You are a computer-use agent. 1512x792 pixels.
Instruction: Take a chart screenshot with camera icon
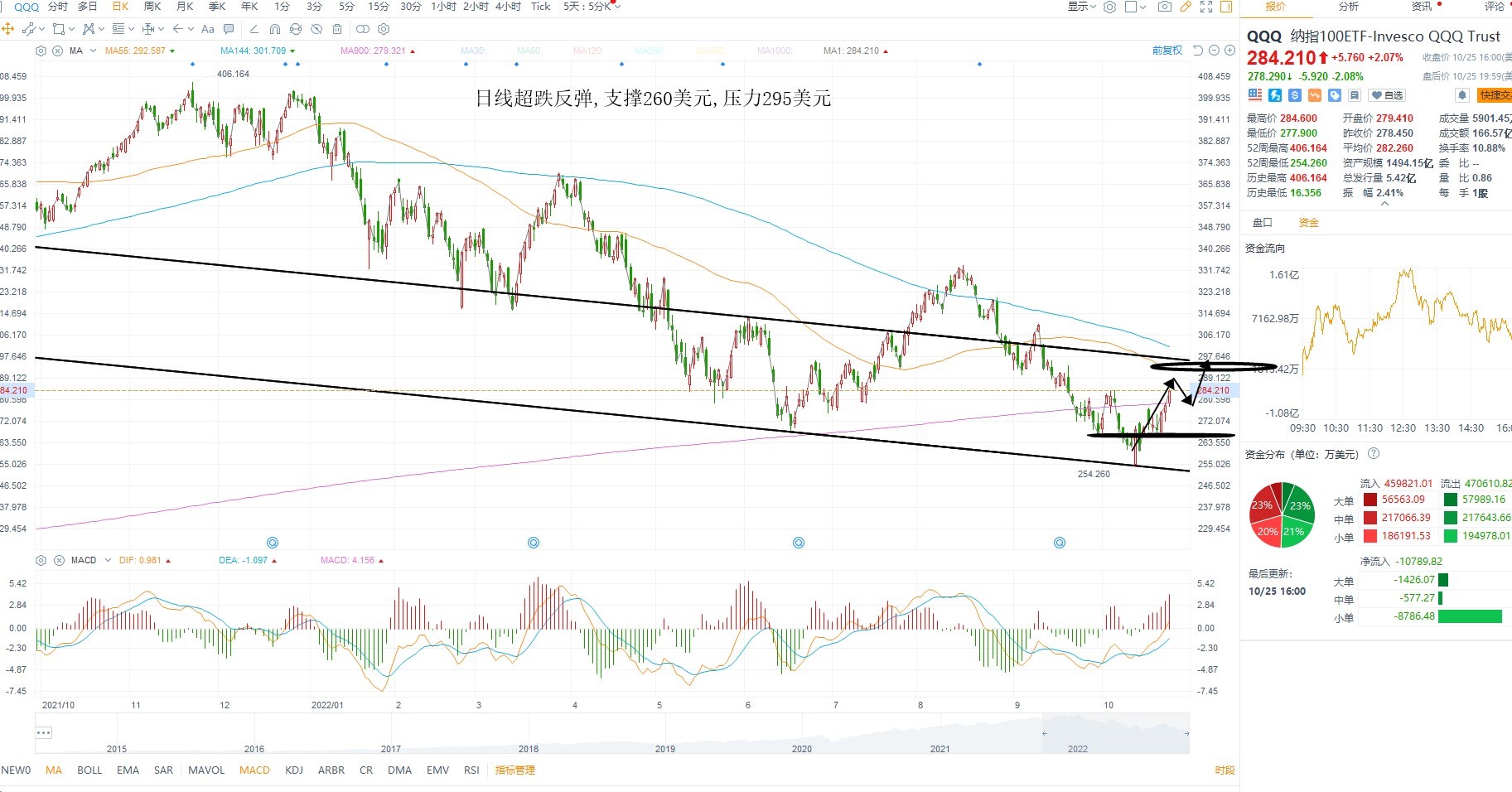(x=1165, y=7)
